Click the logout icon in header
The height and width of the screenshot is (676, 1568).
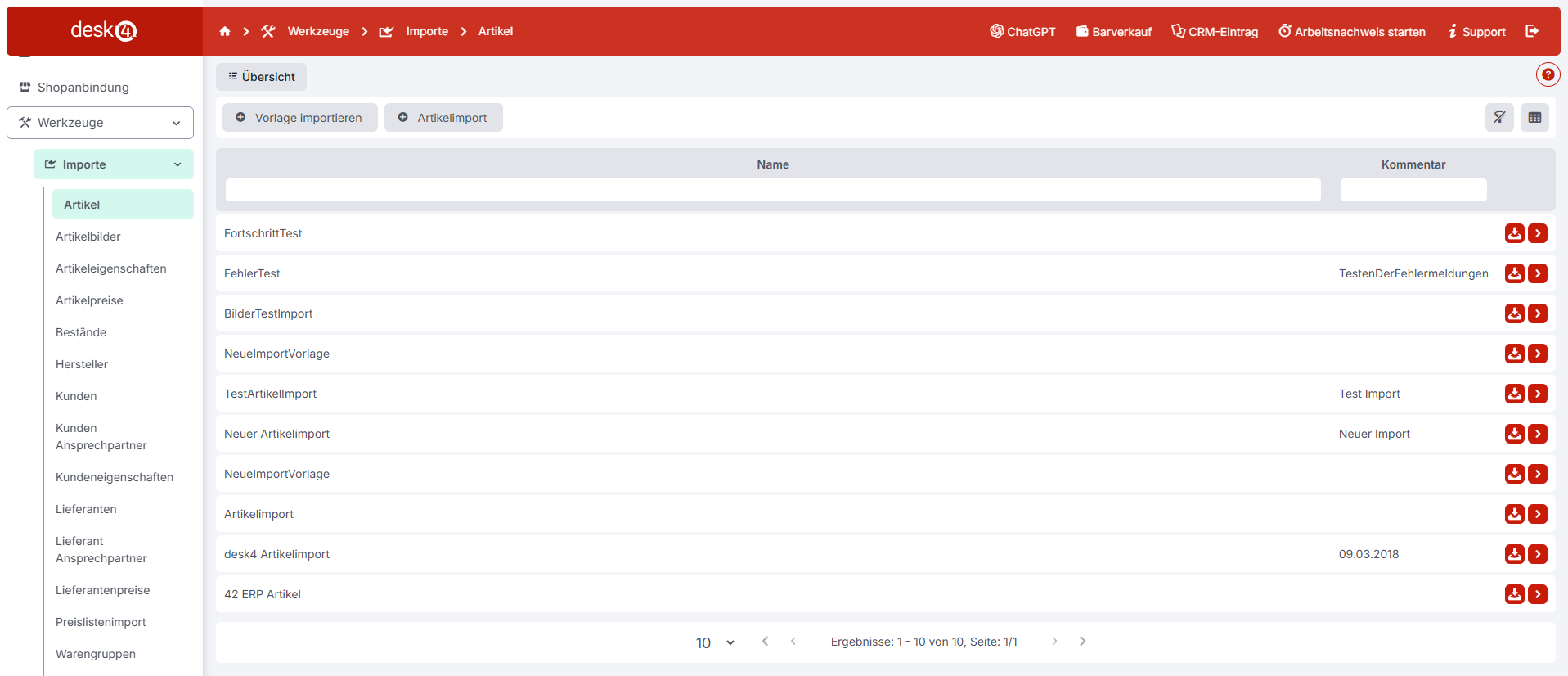click(1532, 31)
